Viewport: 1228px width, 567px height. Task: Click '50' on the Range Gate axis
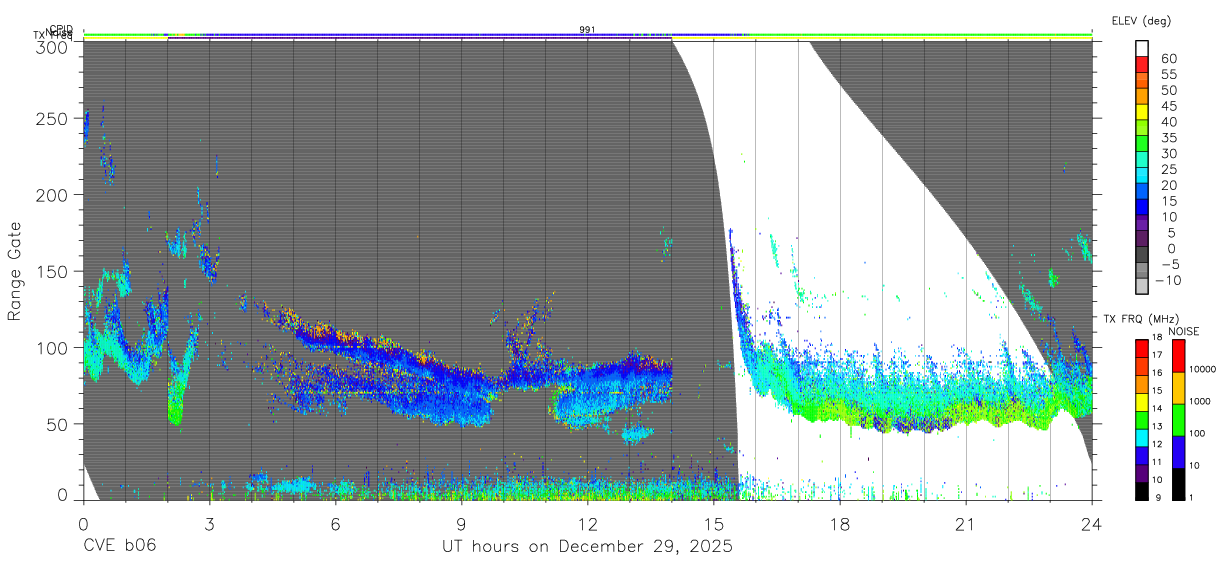coord(58,423)
